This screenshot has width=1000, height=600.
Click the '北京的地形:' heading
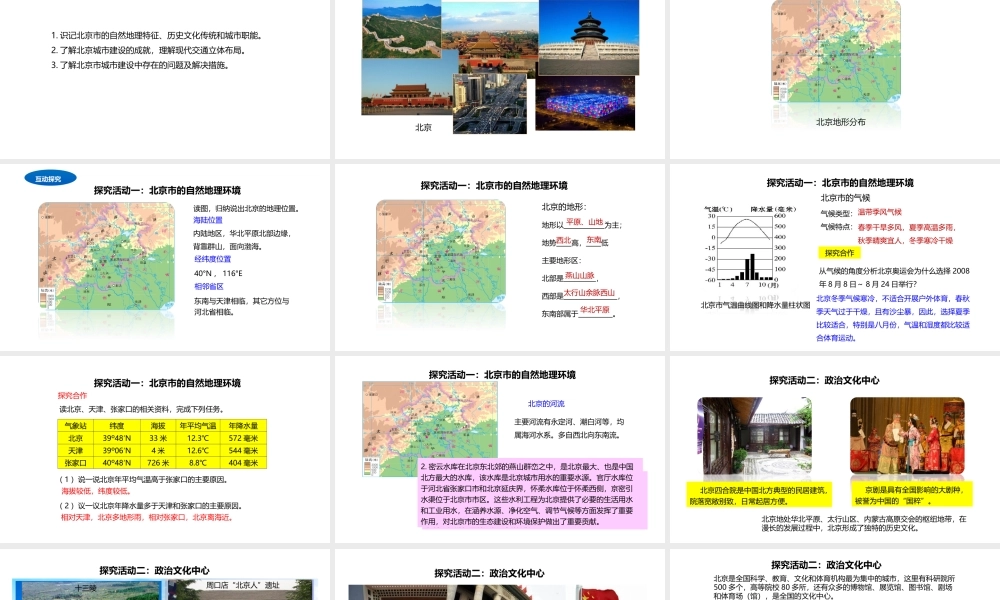pos(564,207)
